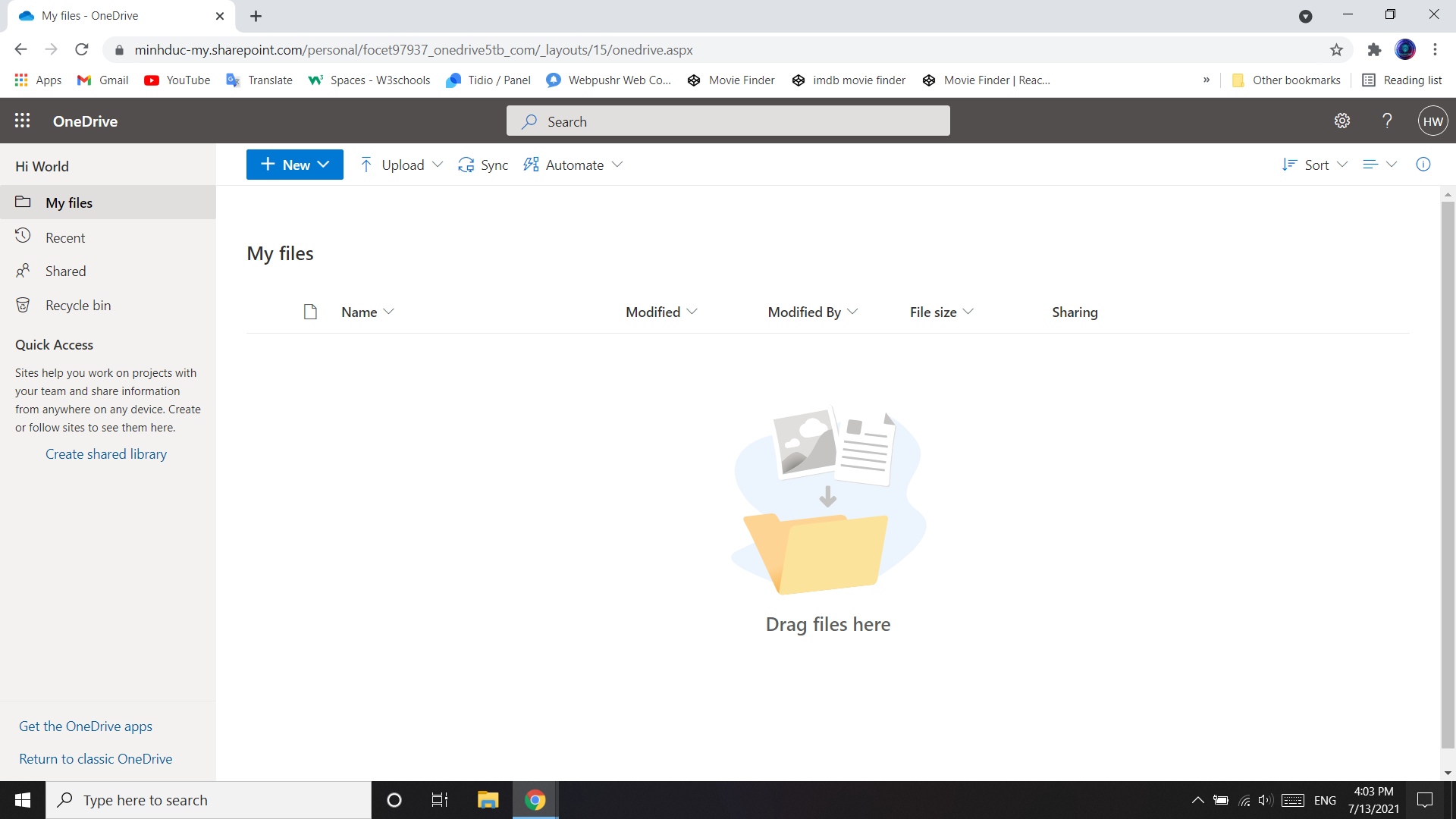Open the OneDrive settings gear

(1342, 121)
